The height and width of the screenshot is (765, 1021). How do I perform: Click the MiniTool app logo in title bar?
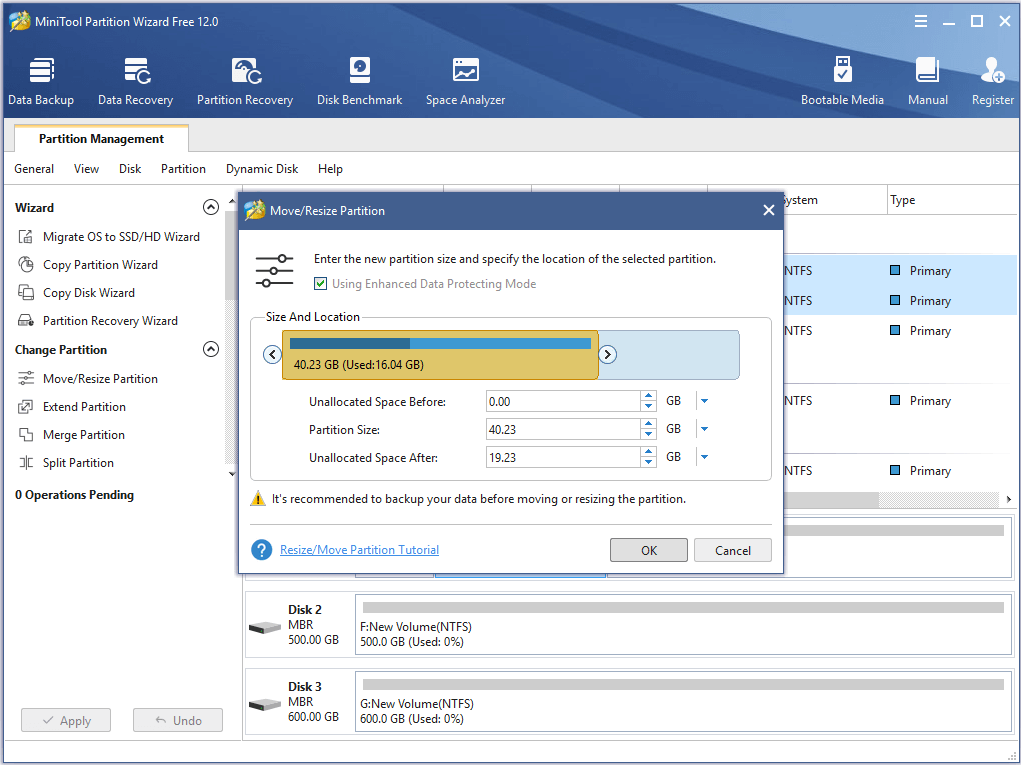coord(20,21)
